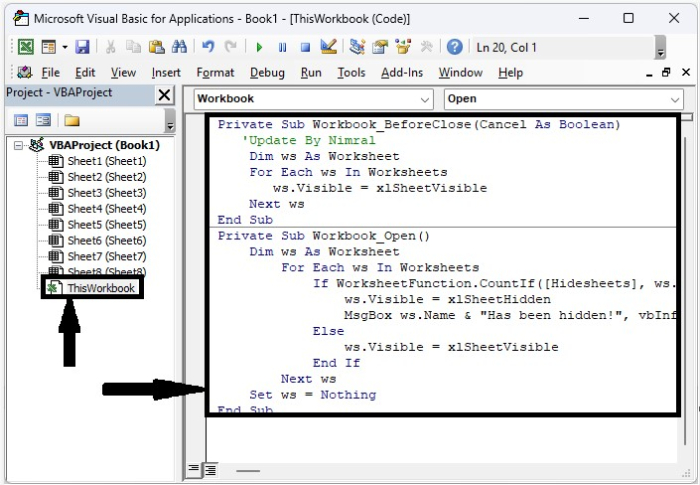Viewport: 700px width, 485px height.
Task: Click the Set ws = Nothing code line
Action: 312,395
